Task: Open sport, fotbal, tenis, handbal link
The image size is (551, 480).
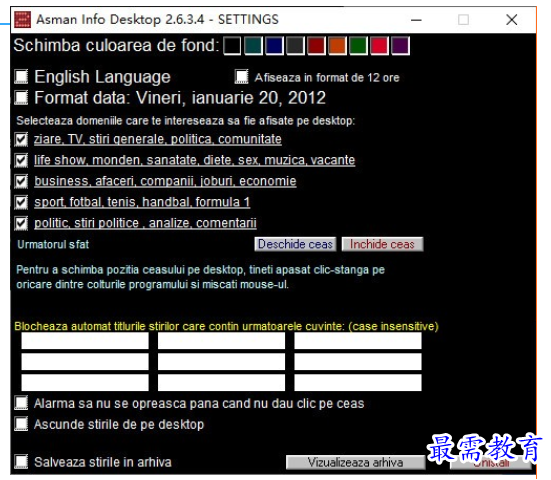Action: click(142, 202)
